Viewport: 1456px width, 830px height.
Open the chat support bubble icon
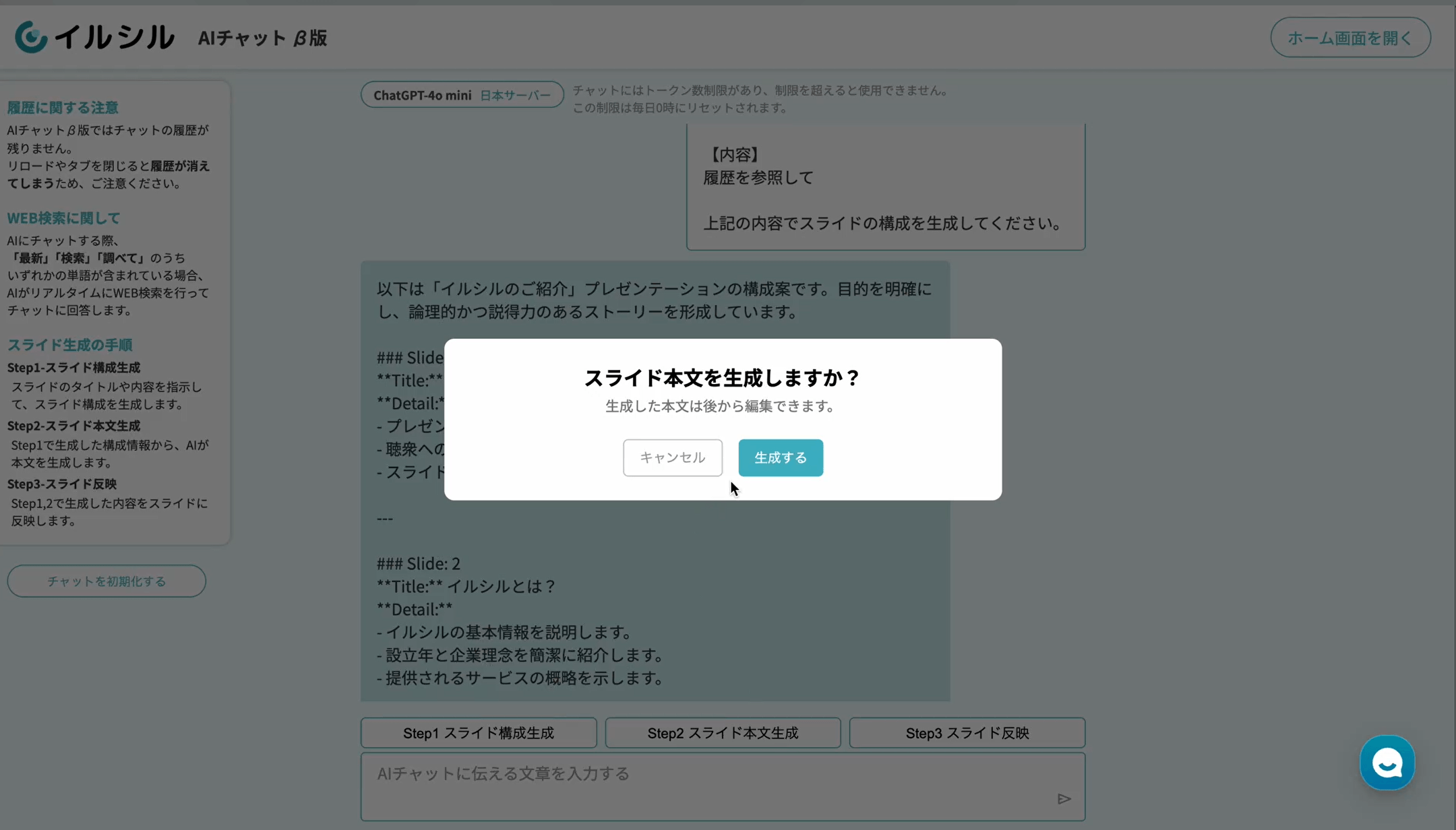[1387, 763]
